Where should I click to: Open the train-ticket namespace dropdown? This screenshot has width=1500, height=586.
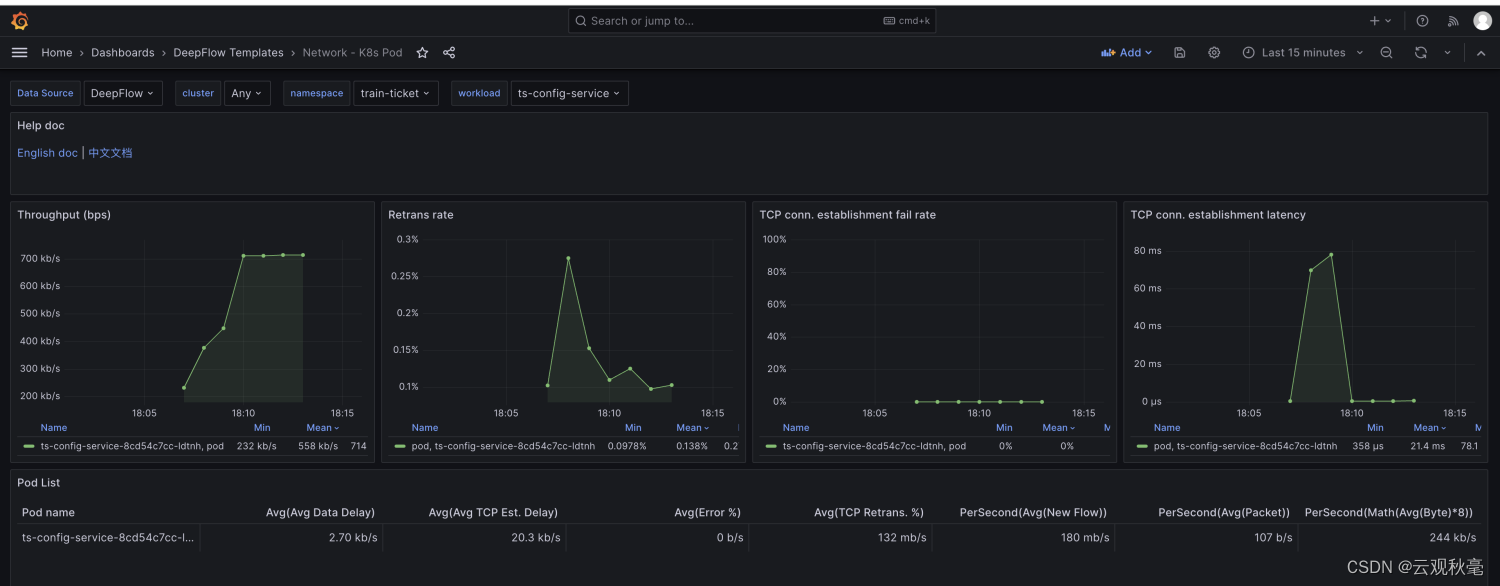pos(396,93)
